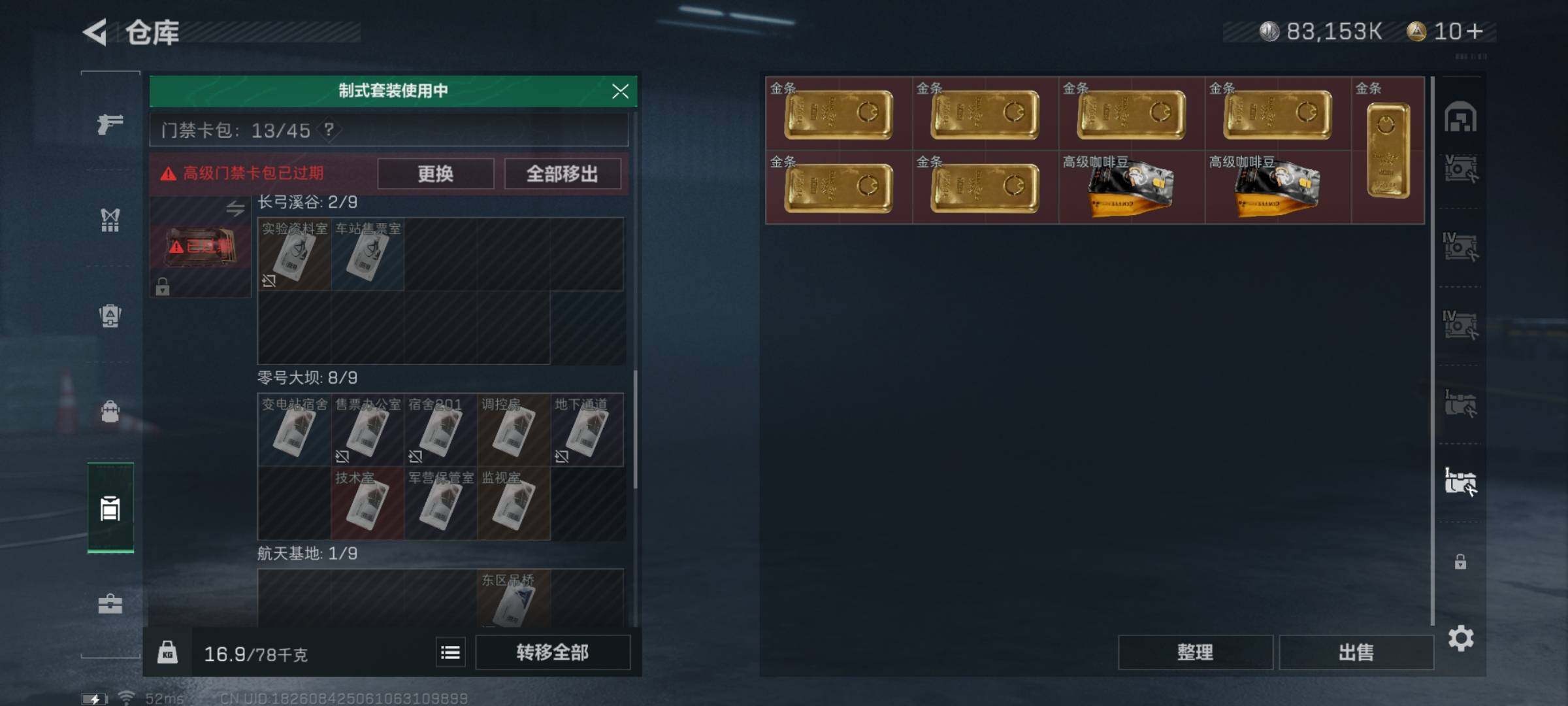Select the highlighted level I storage box
This screenshot has width=1568, height=706.
coord(1460,482)
